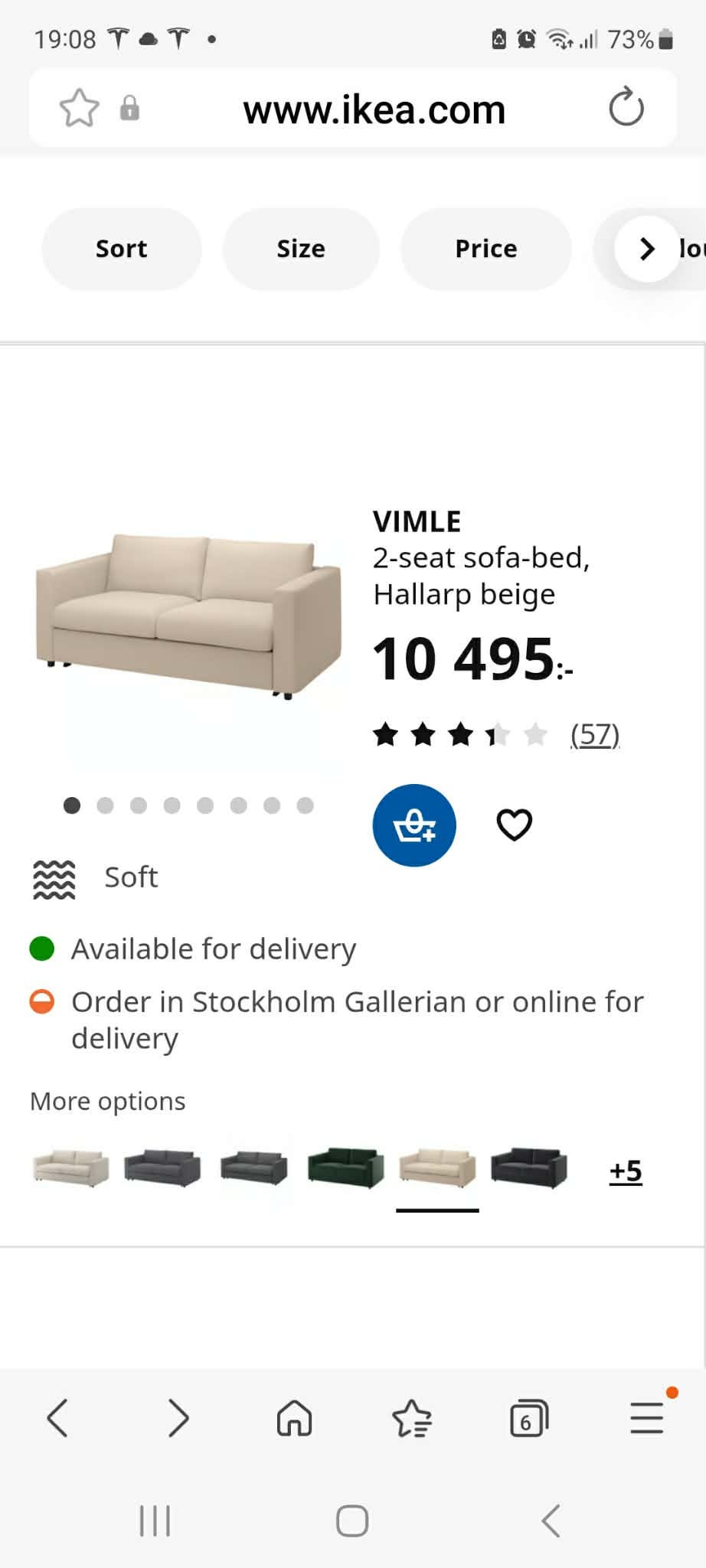Save VIMLE sofa to favourites heart

click(x=515, y=825)
